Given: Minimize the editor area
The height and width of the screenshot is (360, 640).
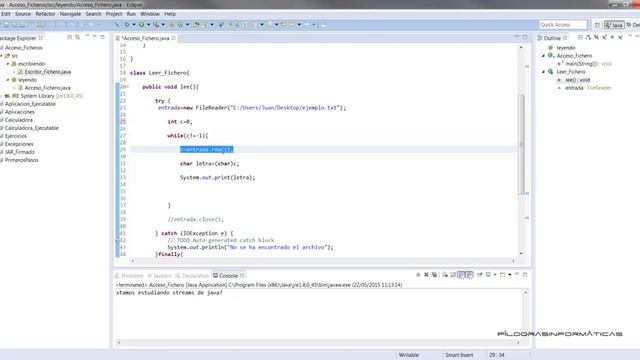Looking at the screenshot, I should coord(517,37).
